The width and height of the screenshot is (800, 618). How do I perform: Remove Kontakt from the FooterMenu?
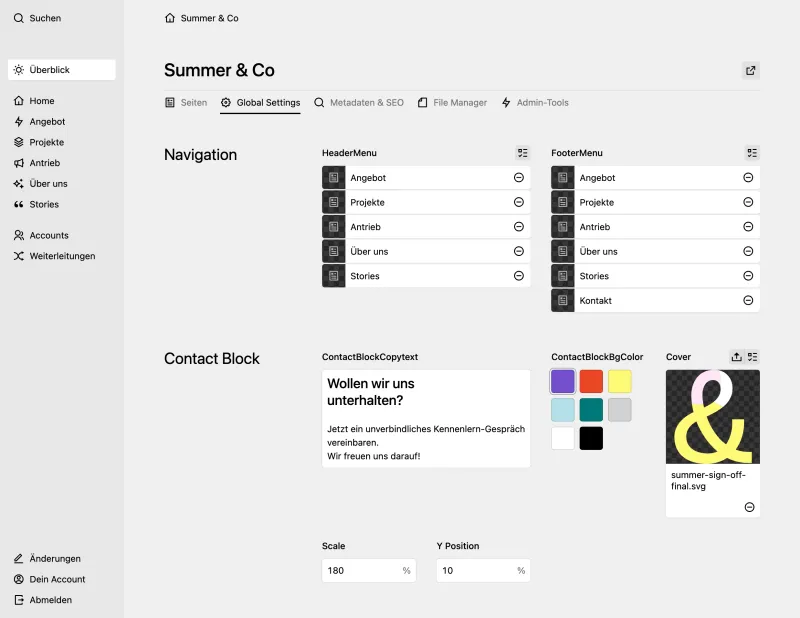tap(748, 300)
